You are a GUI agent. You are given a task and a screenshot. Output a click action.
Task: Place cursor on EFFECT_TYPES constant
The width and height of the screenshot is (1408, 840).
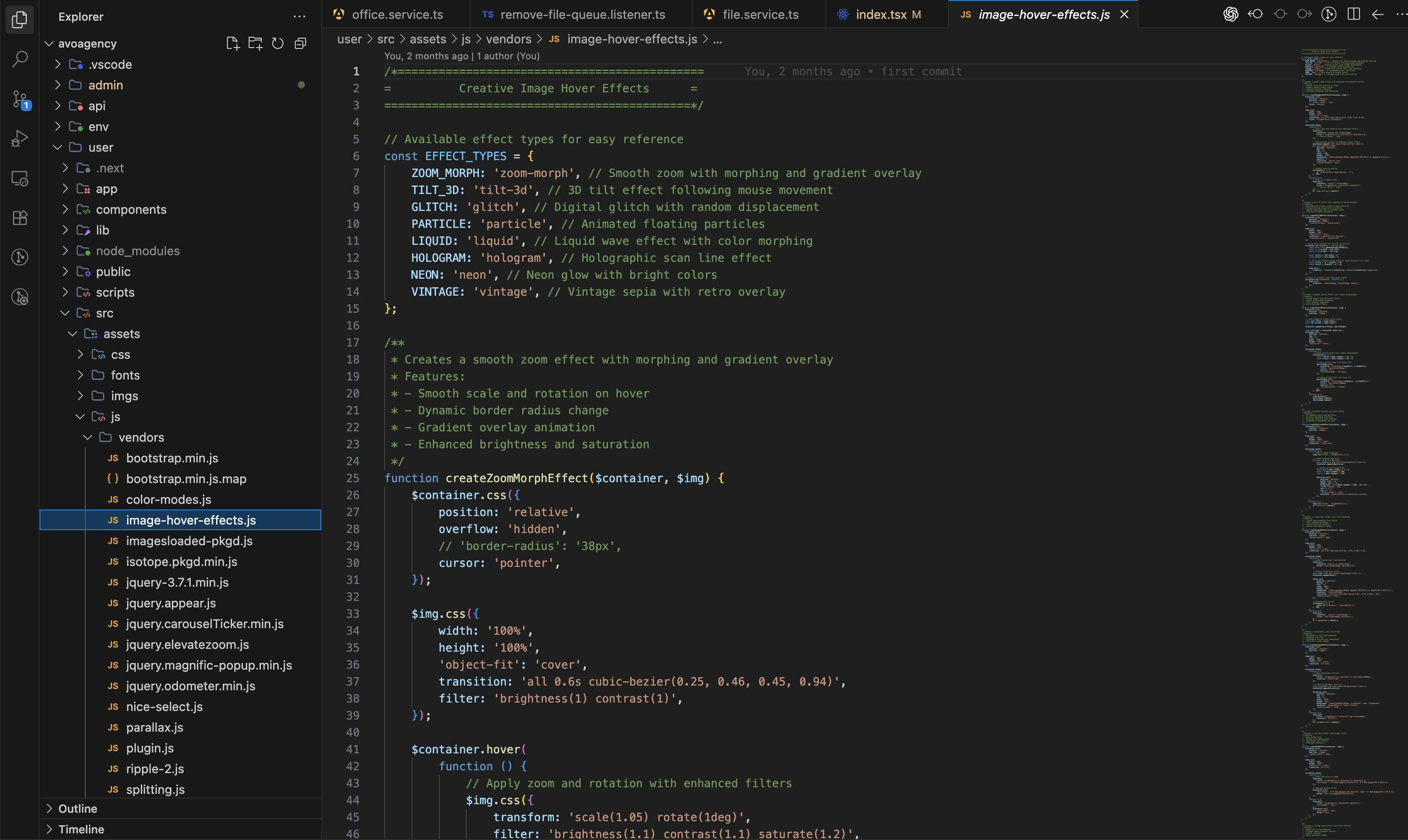tap(466, 156)
